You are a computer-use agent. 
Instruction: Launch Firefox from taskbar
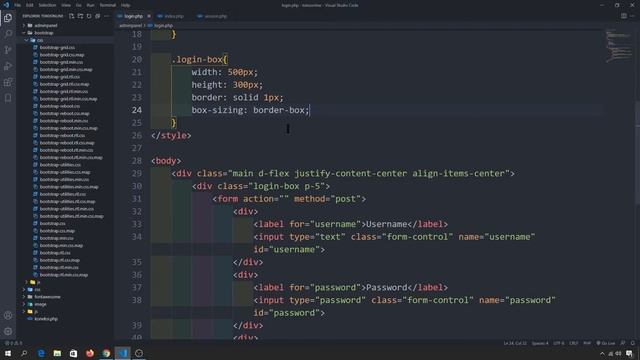coord(90,353)
